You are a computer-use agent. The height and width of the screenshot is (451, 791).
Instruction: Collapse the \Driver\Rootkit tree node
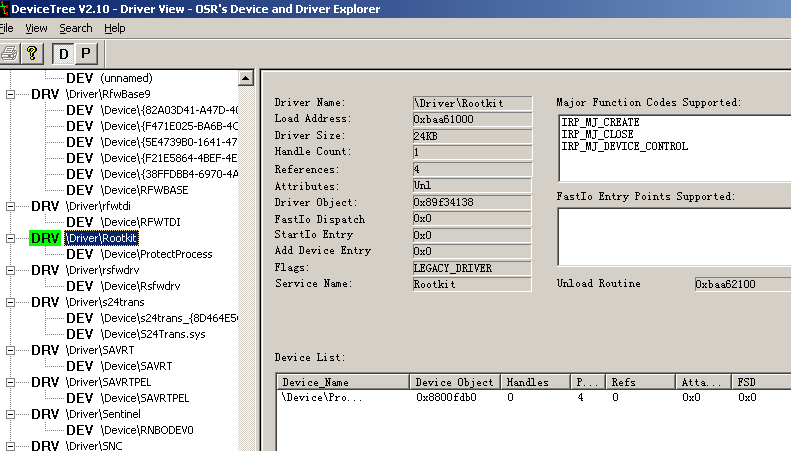point(11,238)
